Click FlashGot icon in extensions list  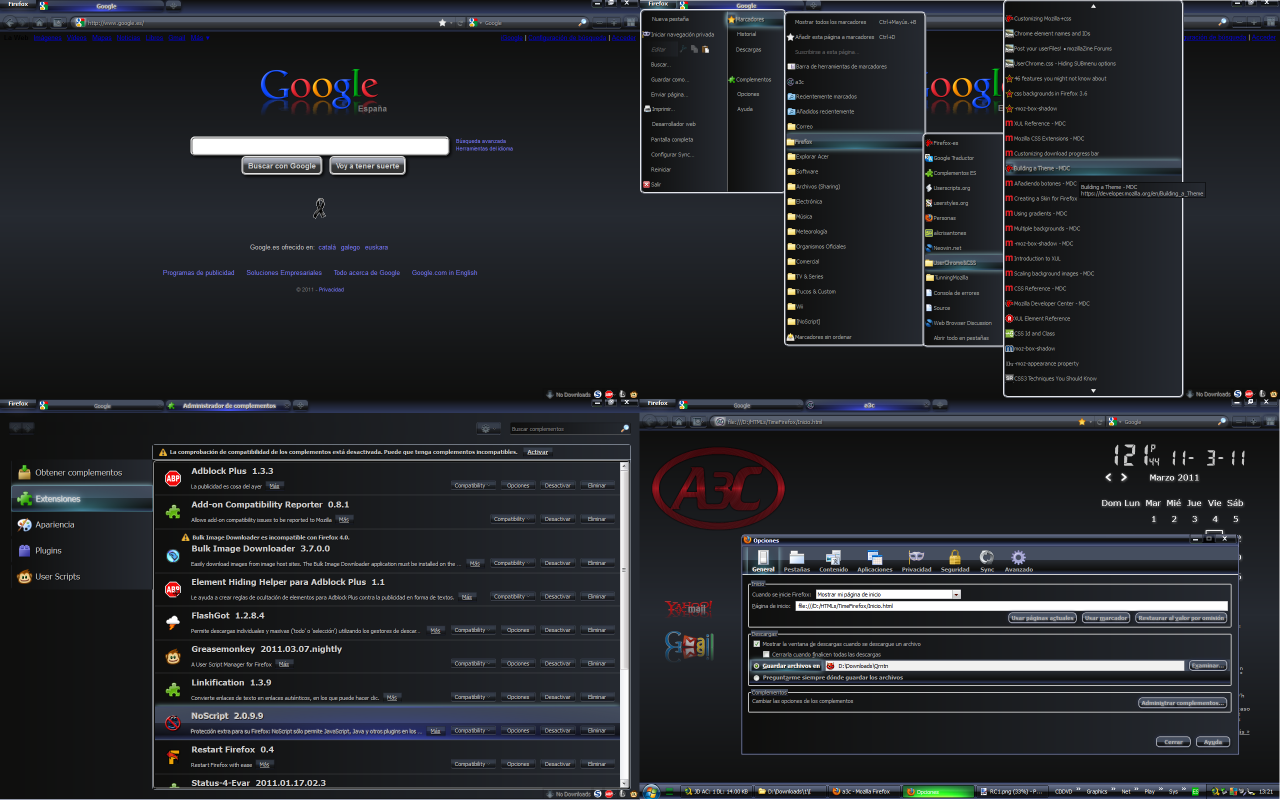(x=172, y=623)
